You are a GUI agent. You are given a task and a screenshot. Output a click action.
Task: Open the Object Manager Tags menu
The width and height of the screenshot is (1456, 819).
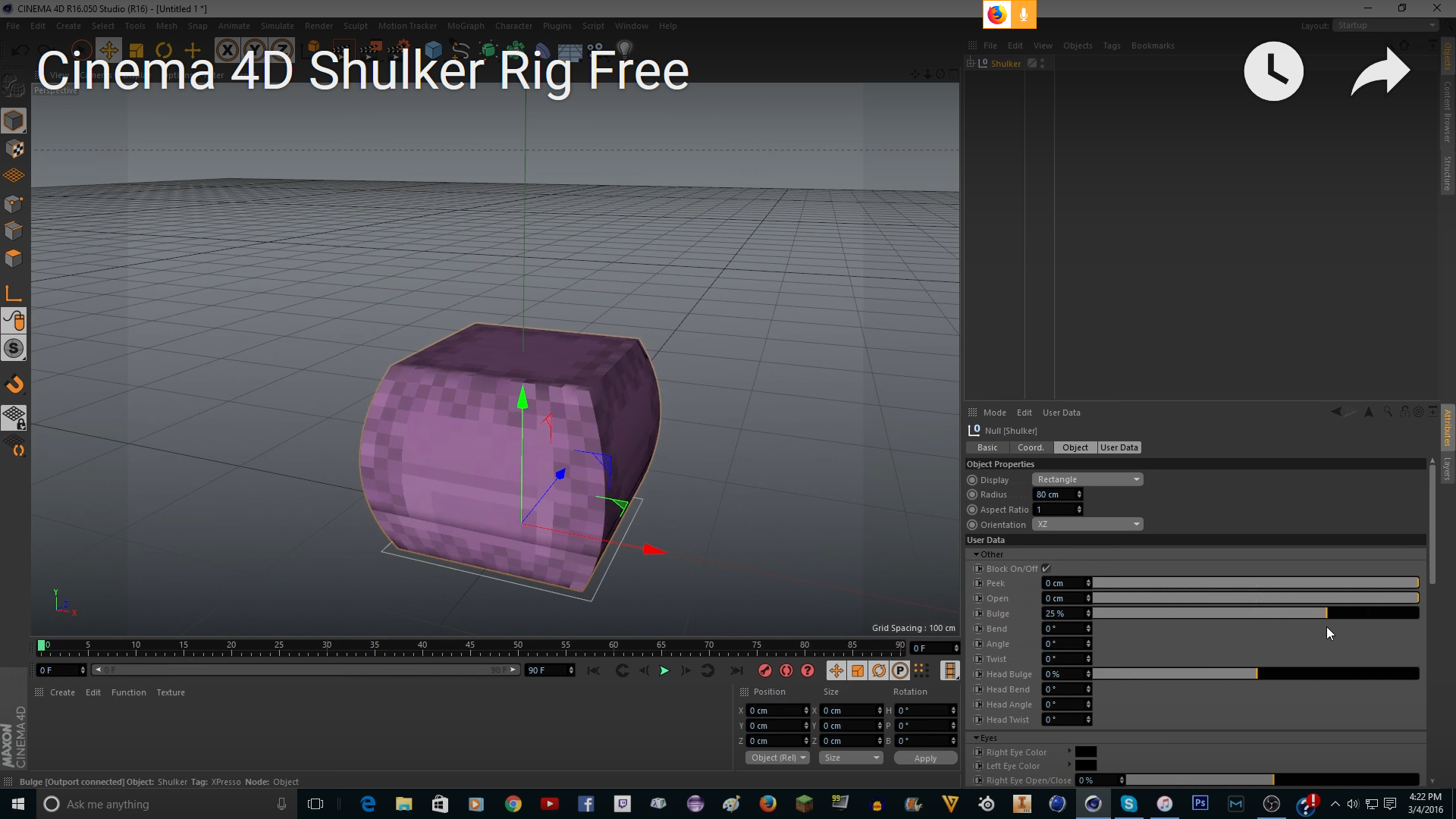click(1112, 45)
